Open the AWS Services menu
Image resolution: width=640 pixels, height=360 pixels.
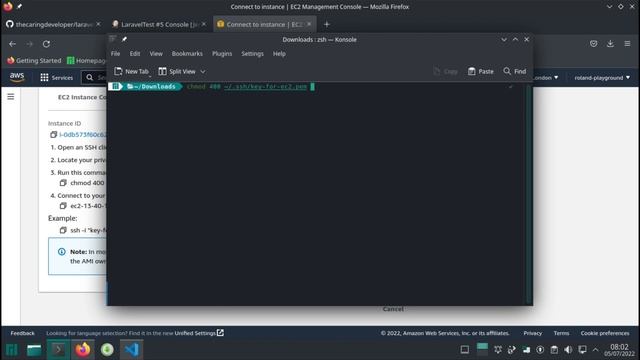56,78
